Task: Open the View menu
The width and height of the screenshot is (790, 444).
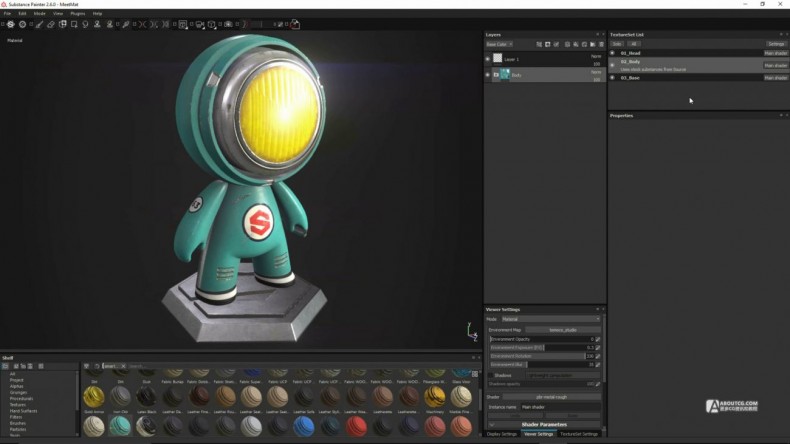Action: (58, 14)
